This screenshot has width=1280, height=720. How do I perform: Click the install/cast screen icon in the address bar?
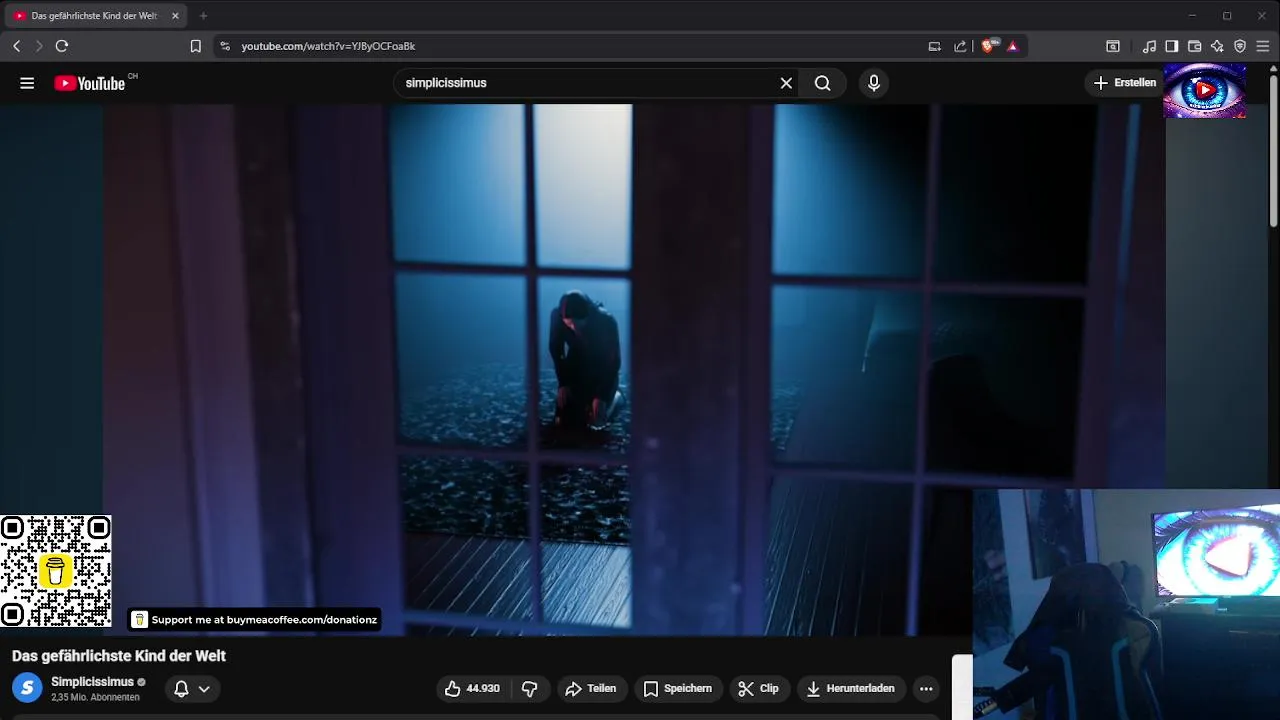coord(935,46)
